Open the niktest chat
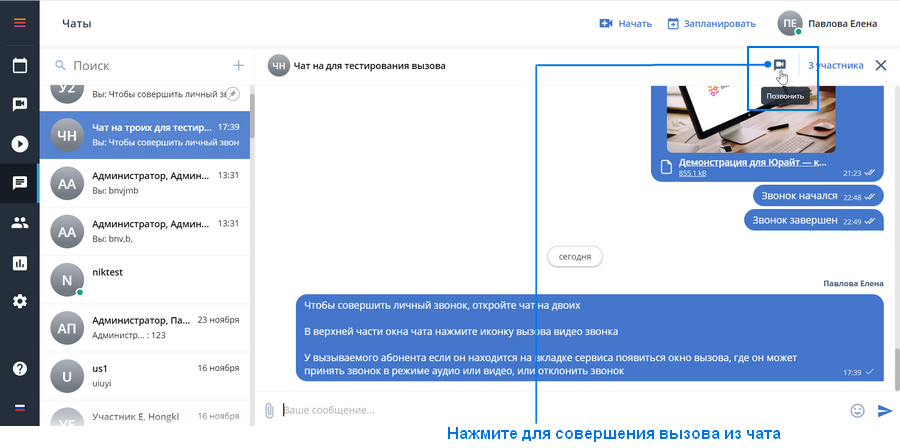 (x=145, y=279)
